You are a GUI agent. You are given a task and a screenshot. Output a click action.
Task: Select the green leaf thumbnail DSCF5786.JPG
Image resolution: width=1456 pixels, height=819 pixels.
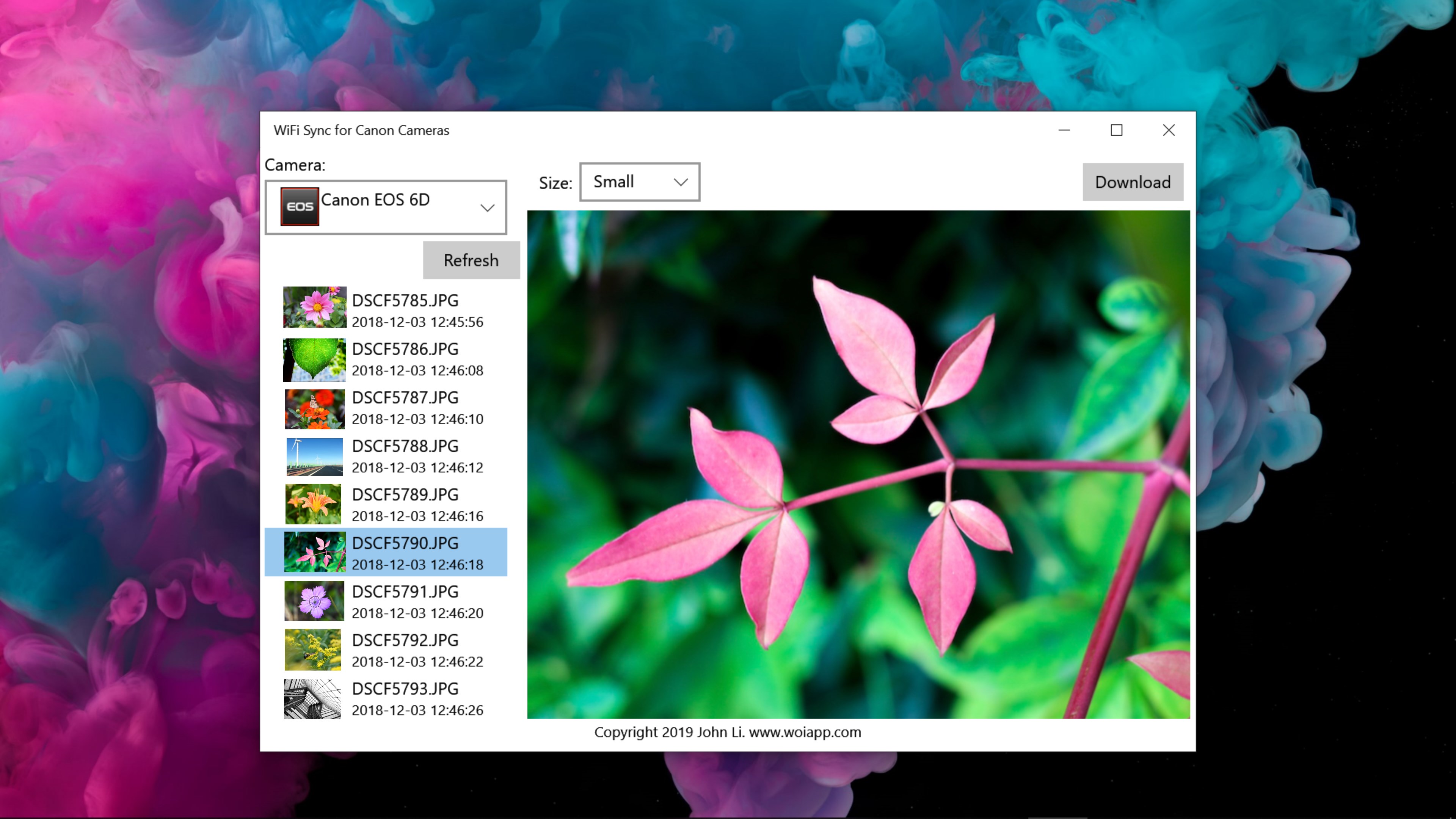pyautogui.click(x=314, y=359)
